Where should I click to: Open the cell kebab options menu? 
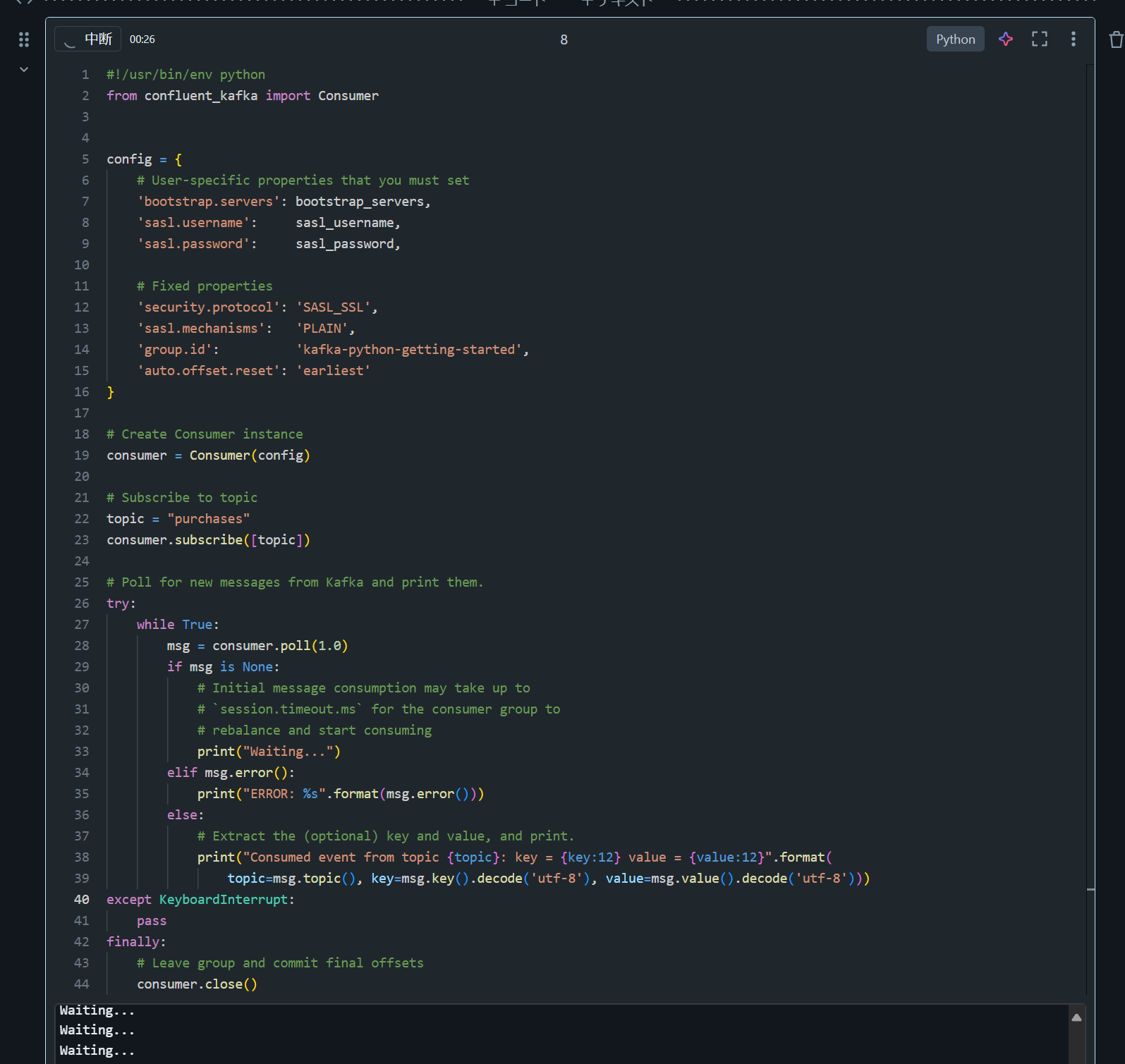1074,39
